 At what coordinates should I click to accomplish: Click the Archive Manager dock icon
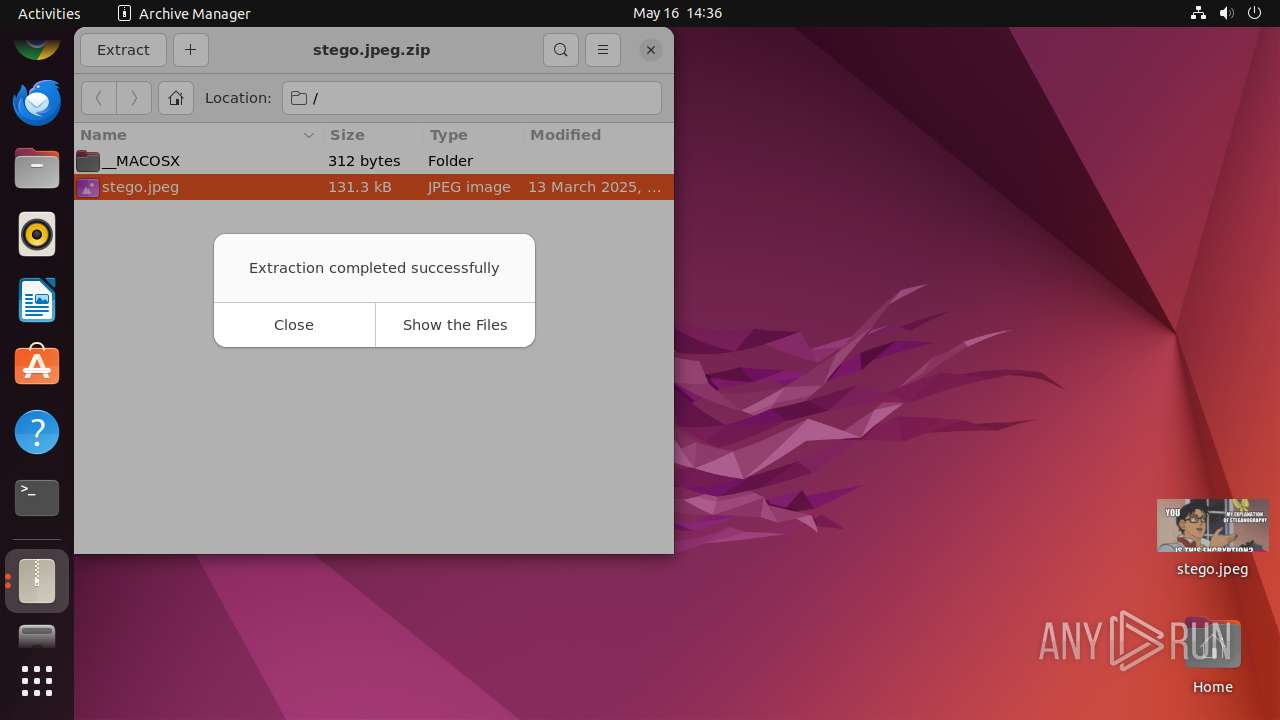tap(37, 581)
